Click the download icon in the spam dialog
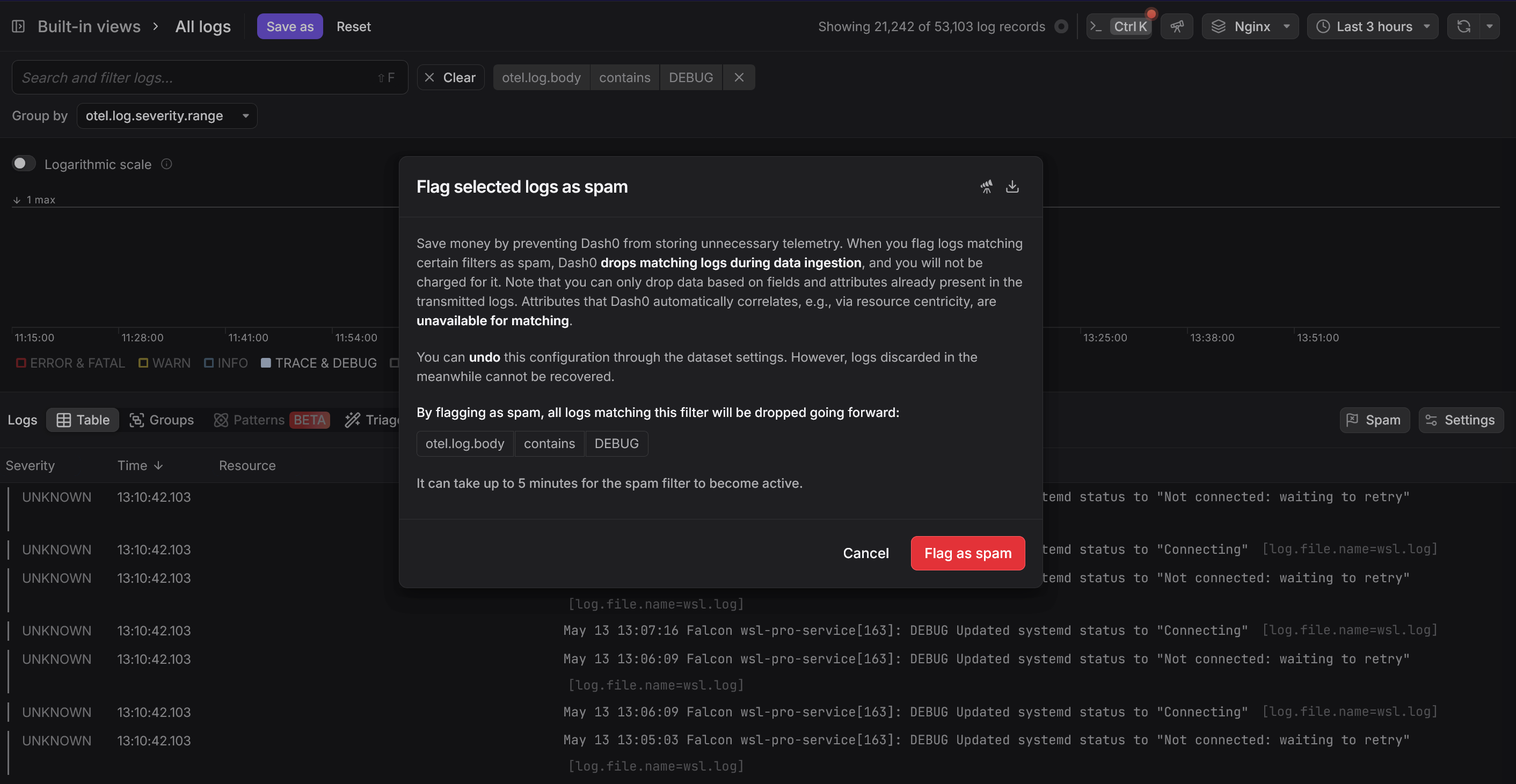This screenshot has height=784, width=1516. click(1012, 187)
